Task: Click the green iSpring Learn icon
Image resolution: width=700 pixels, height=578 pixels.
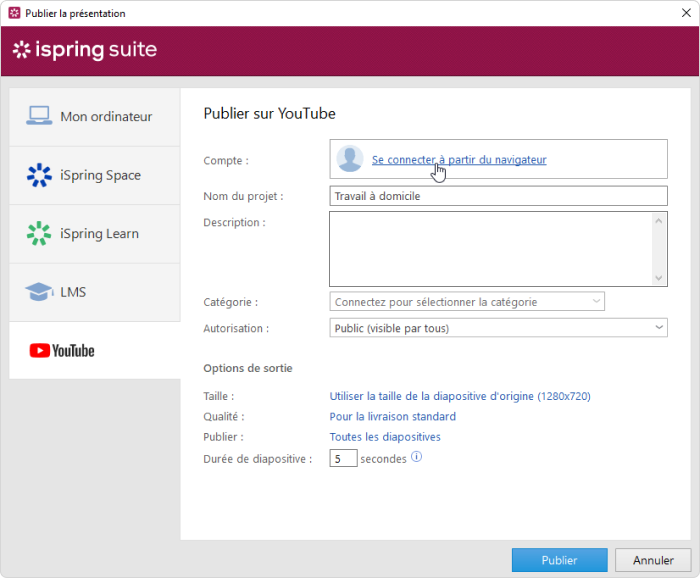Action: pos(39,234)
